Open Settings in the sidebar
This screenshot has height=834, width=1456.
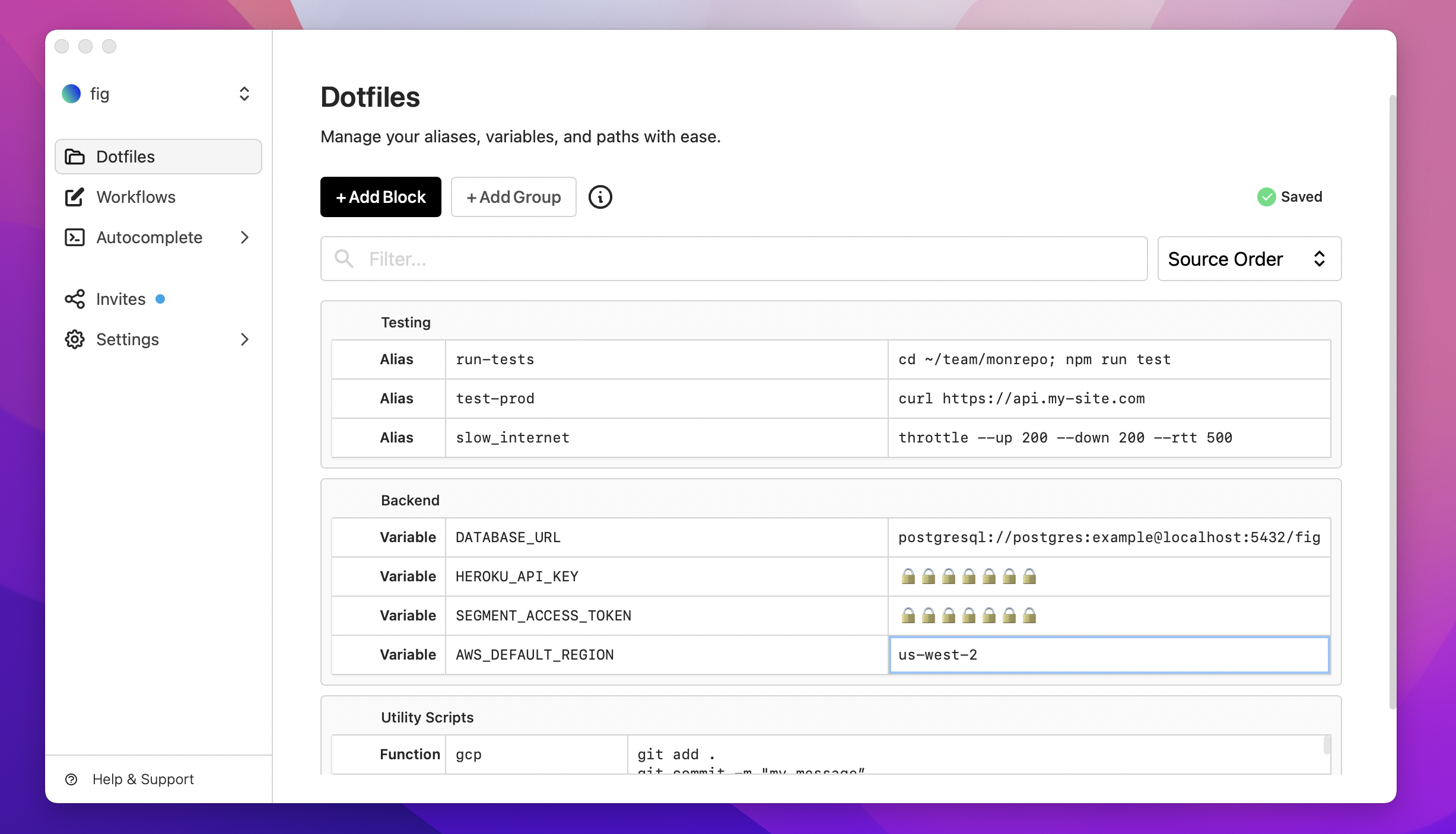158,339
